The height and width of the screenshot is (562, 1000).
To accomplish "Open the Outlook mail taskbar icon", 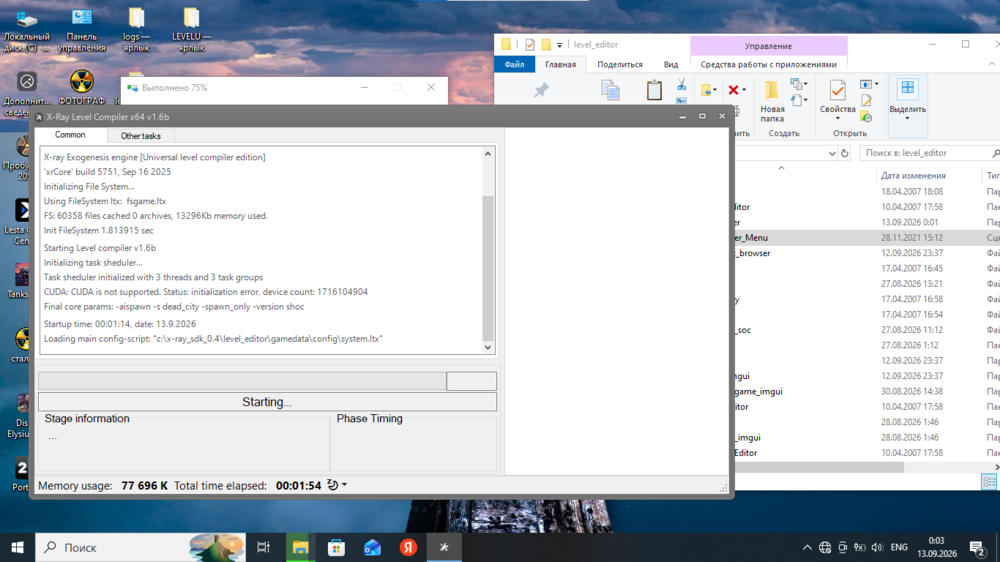I will (372, 547).
